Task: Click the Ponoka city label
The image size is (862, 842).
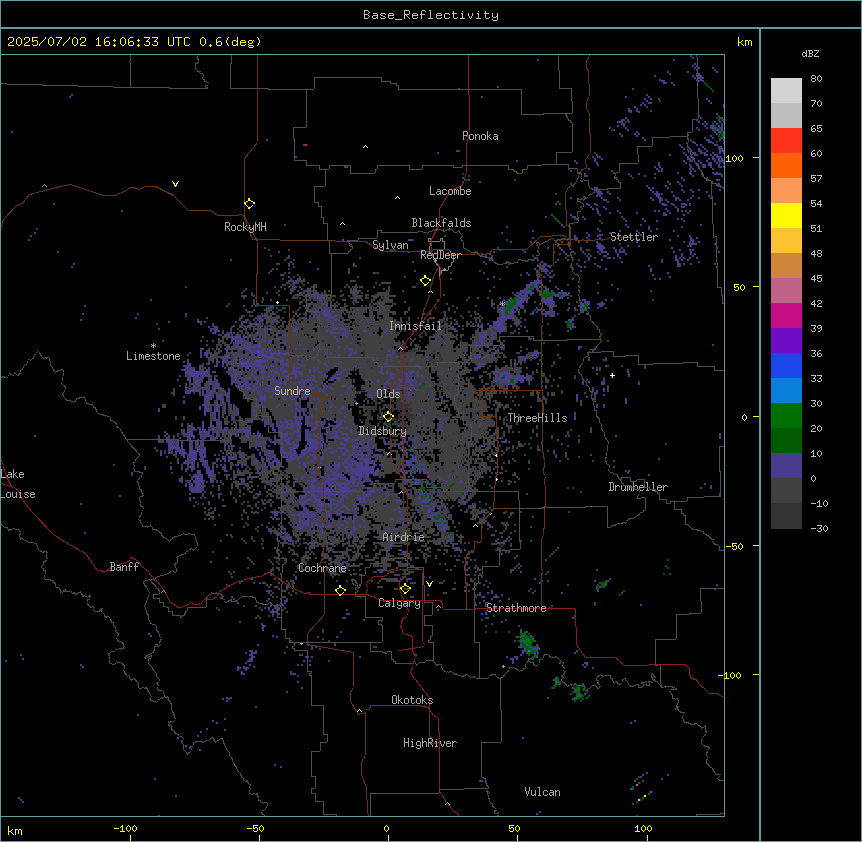Action: click(480, 136)
